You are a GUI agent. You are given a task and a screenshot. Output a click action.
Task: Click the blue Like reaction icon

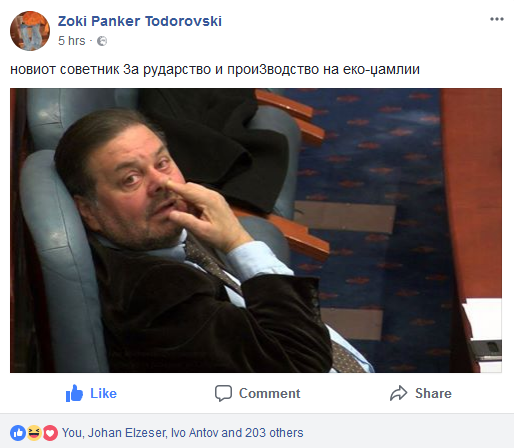pos(18,433)
